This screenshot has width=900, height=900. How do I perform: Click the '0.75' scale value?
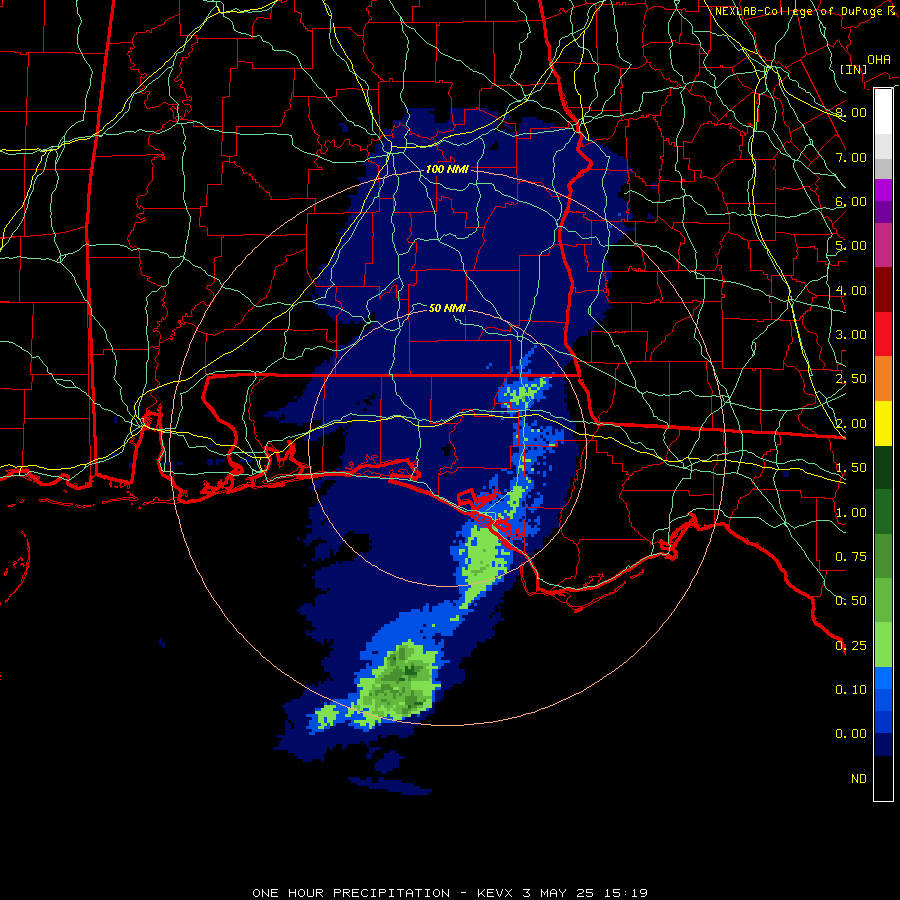[x=851, y=557]
